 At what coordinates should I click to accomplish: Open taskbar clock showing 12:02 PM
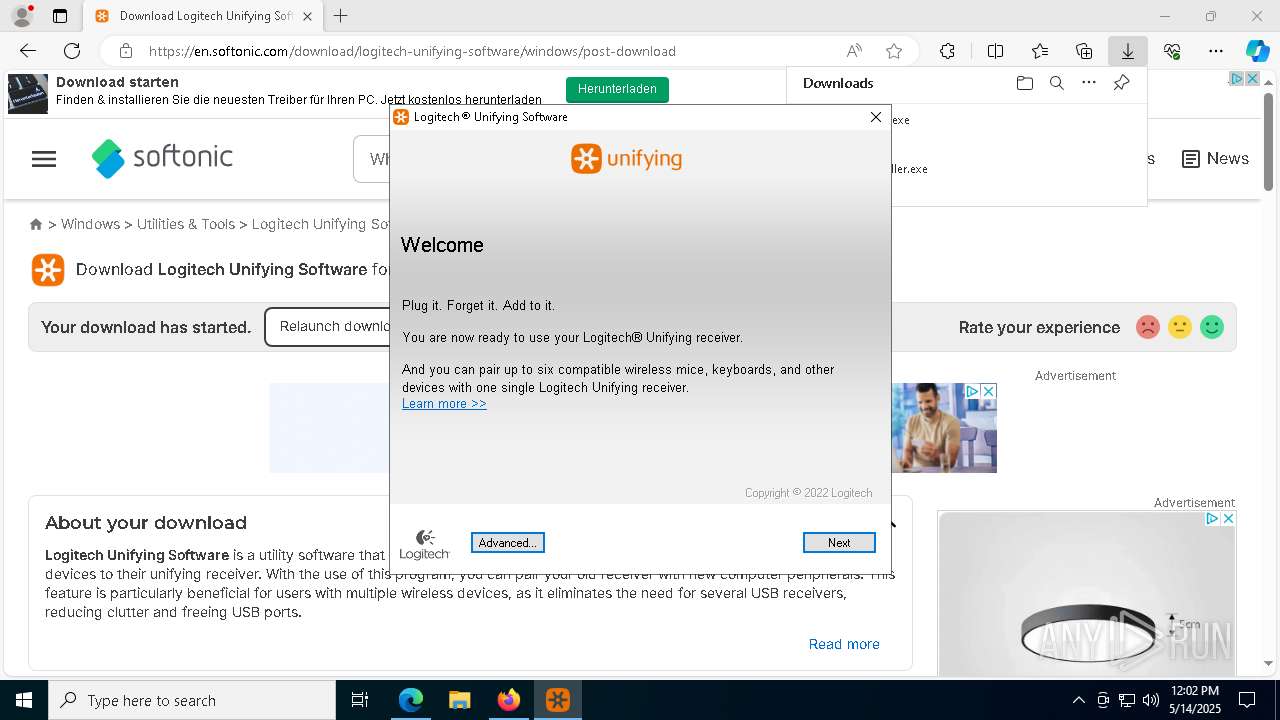click(x=1194, y=700)
